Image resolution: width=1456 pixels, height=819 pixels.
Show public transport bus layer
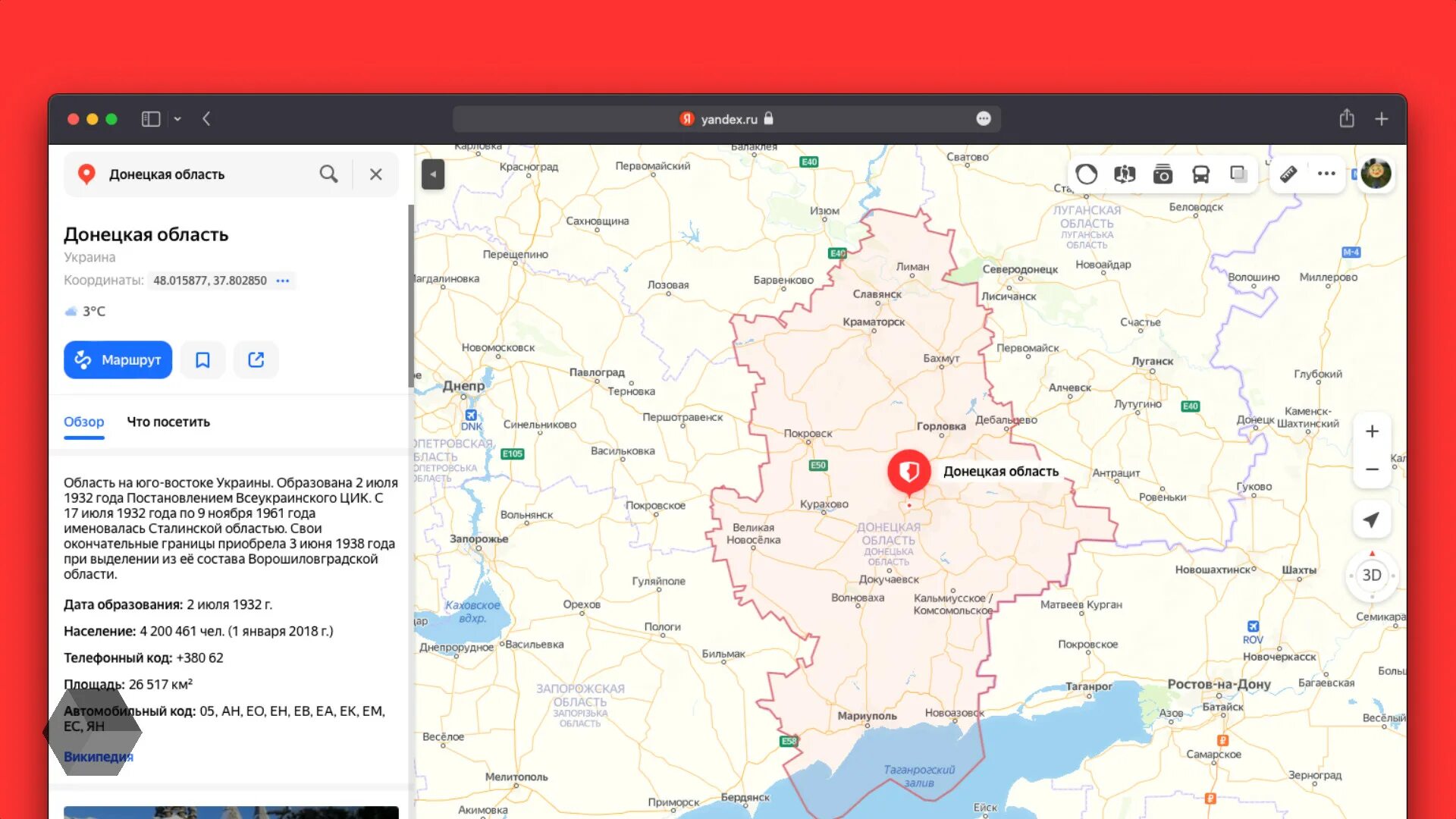[1200, 174]
